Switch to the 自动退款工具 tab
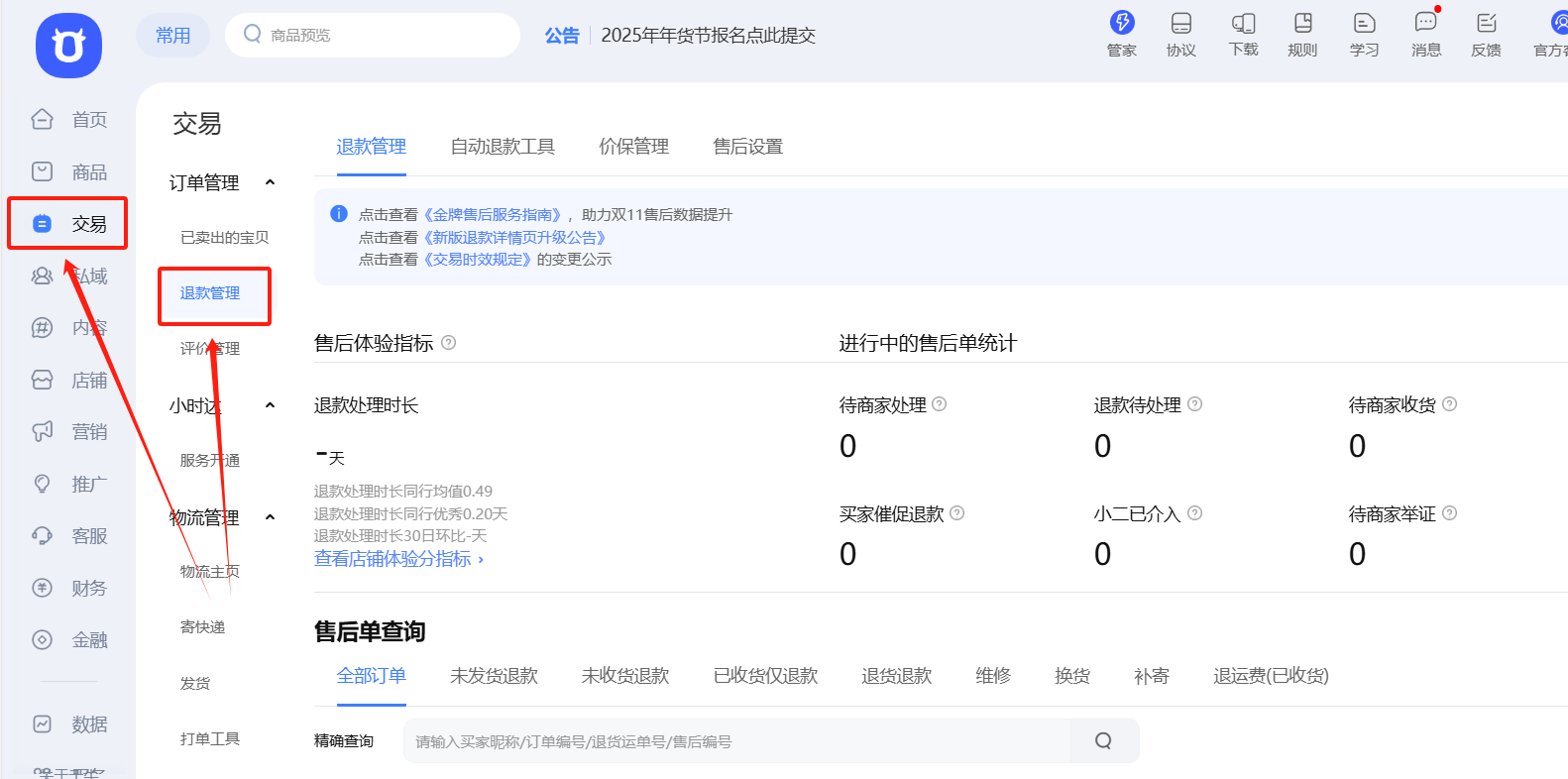The image size is (1568, 779). click(x=503, y=147)
